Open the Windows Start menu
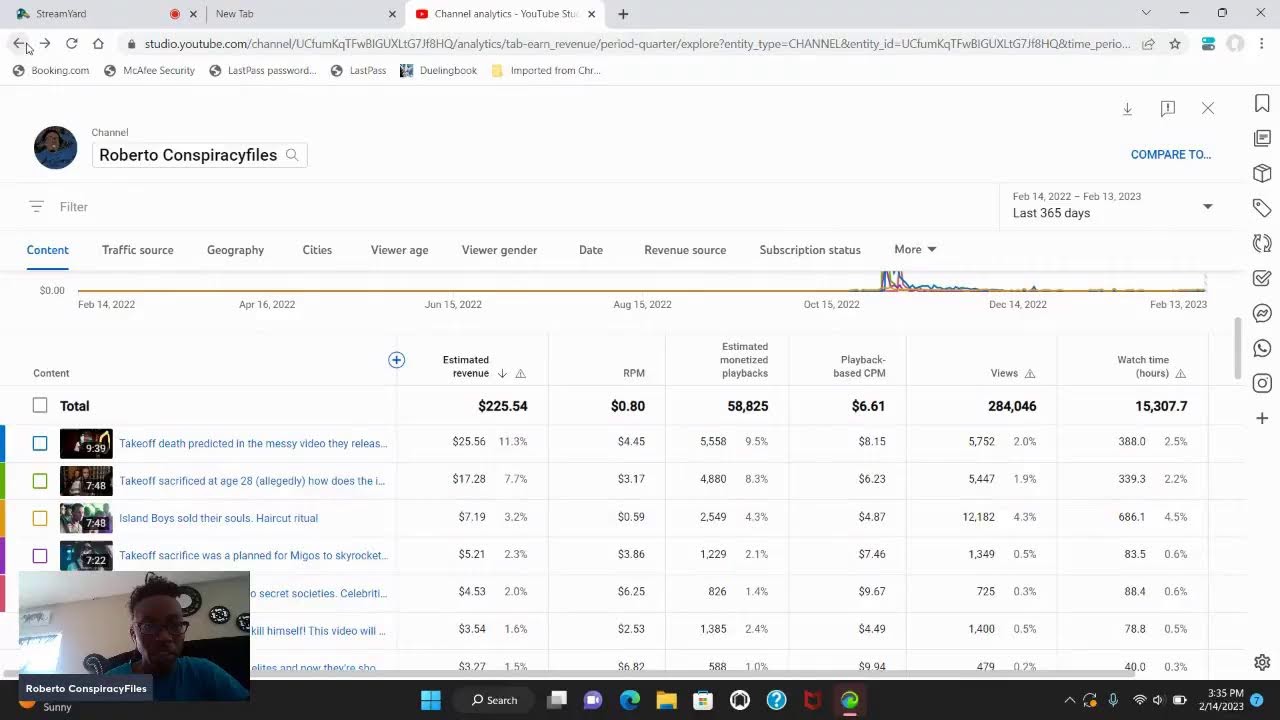 431,700
